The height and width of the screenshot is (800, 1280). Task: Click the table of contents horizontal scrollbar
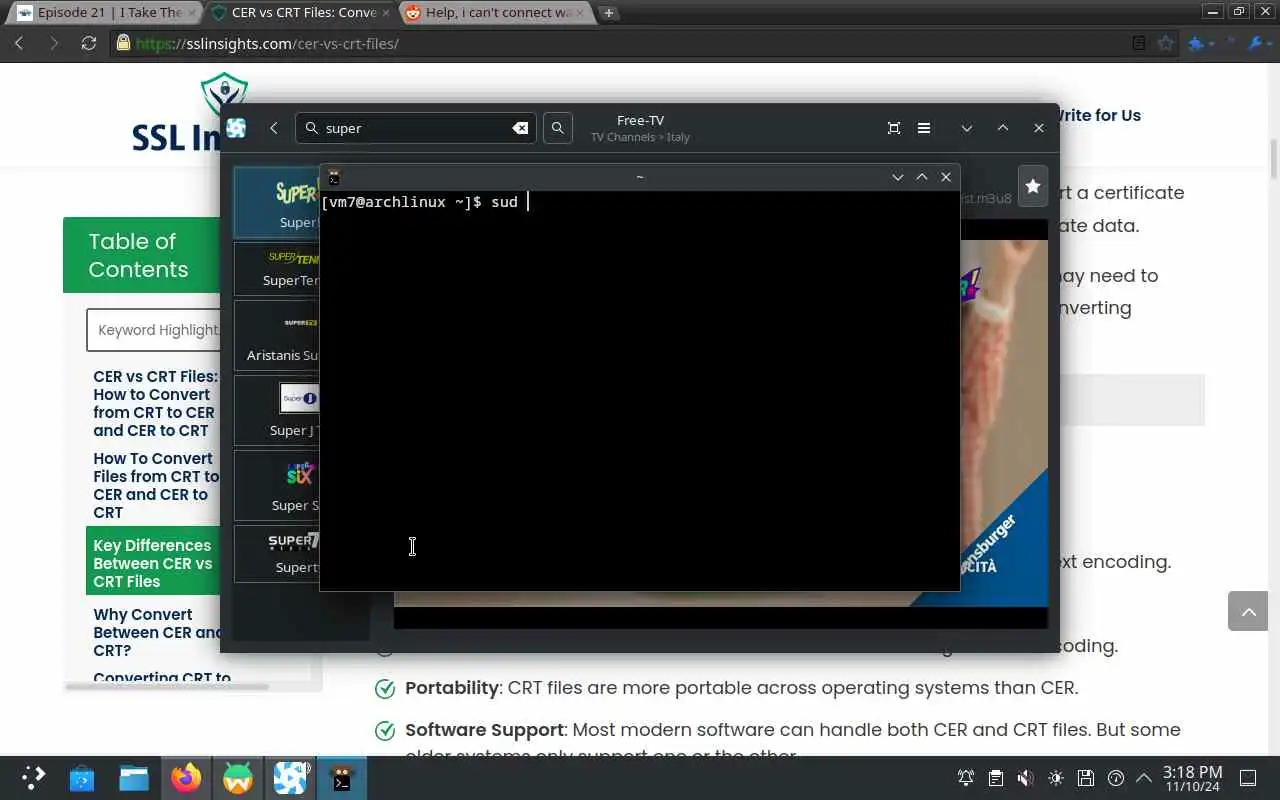pos(167,686)
